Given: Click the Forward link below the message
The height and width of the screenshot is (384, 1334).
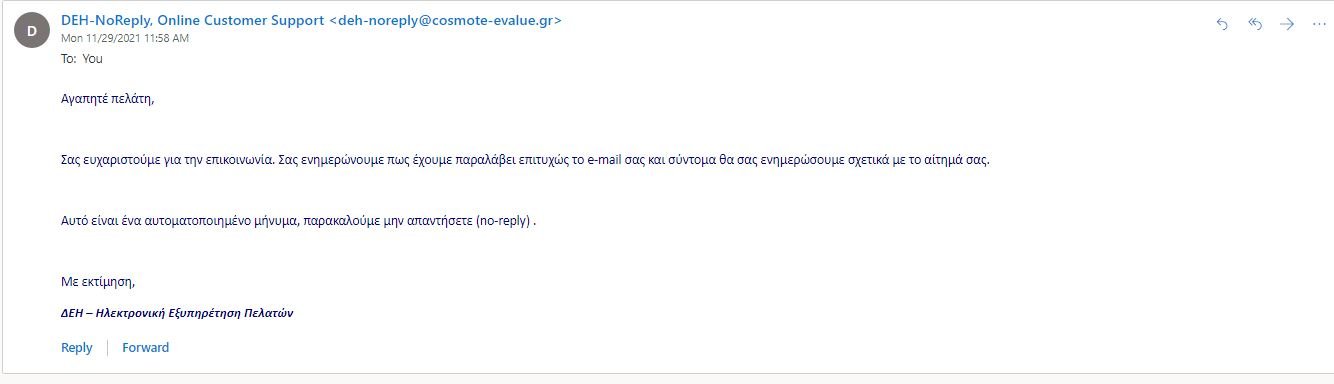Looking at the screenshot, I should [146, 348].
